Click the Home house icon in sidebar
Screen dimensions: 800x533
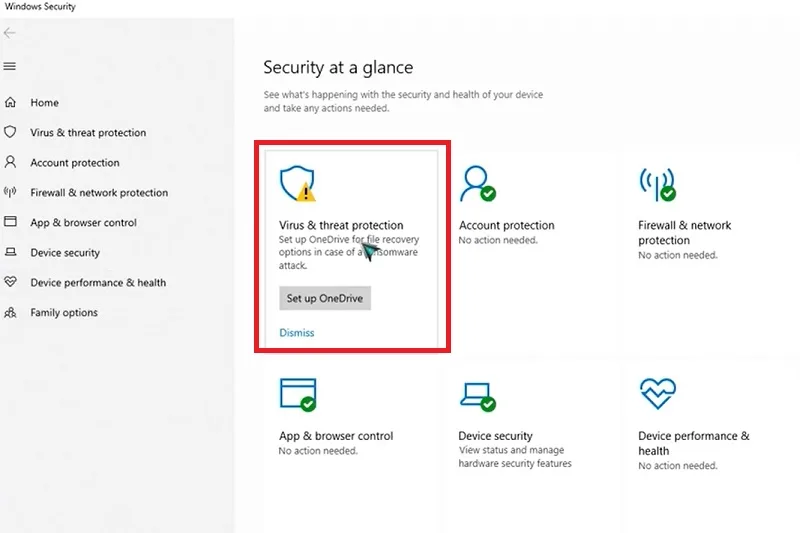[10, 103]
